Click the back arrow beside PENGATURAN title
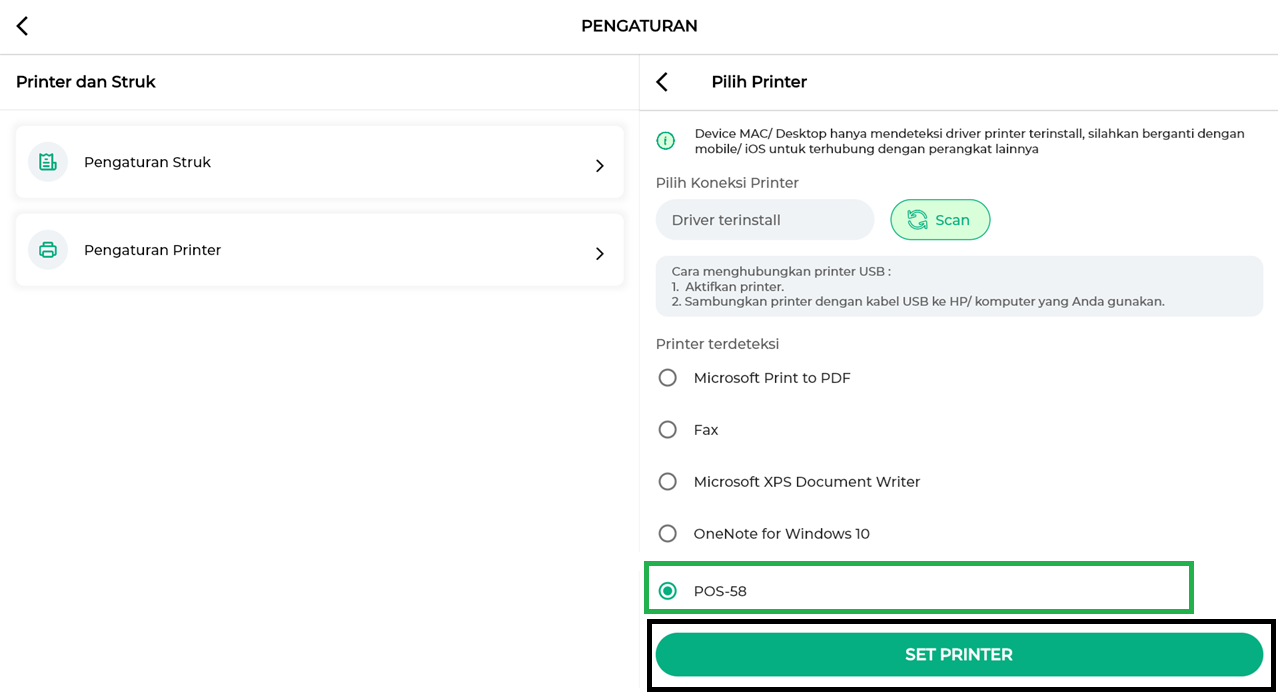 click(x=22, y=26)
